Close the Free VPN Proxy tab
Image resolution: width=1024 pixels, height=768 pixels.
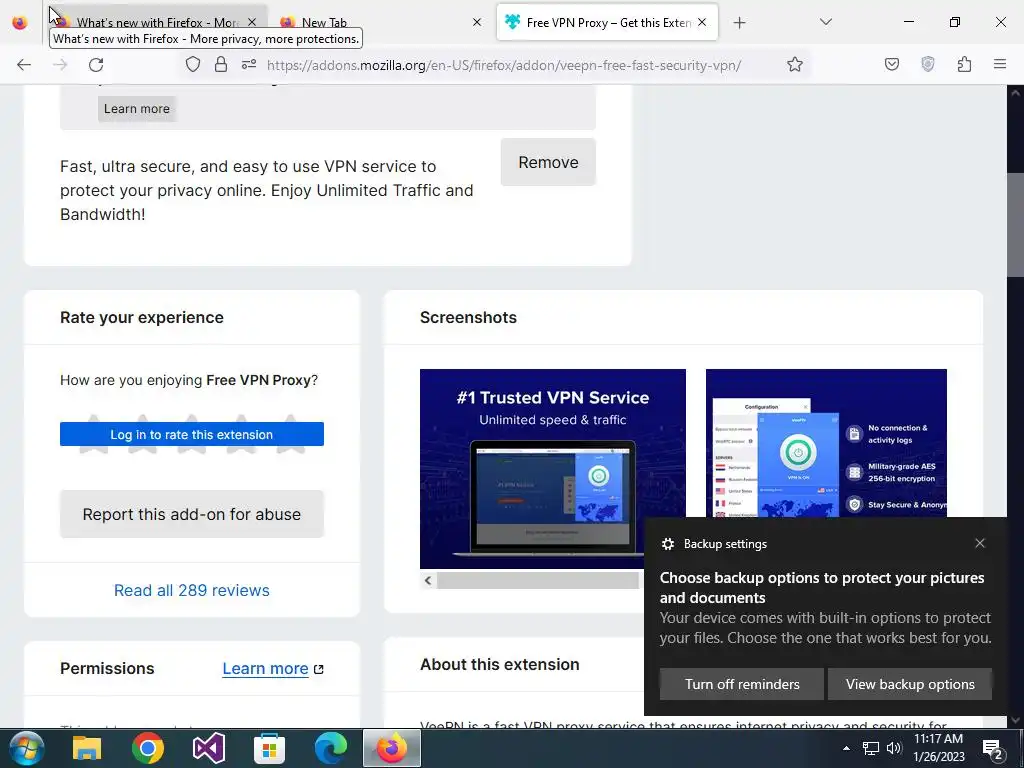(702, 22)
